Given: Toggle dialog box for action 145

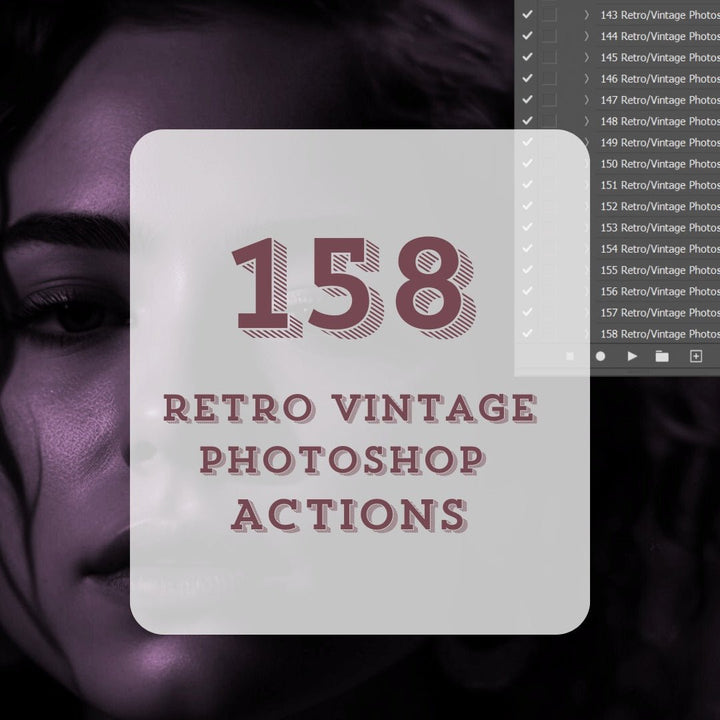Looking at the screenshot, I should click(x=549, y=57).
